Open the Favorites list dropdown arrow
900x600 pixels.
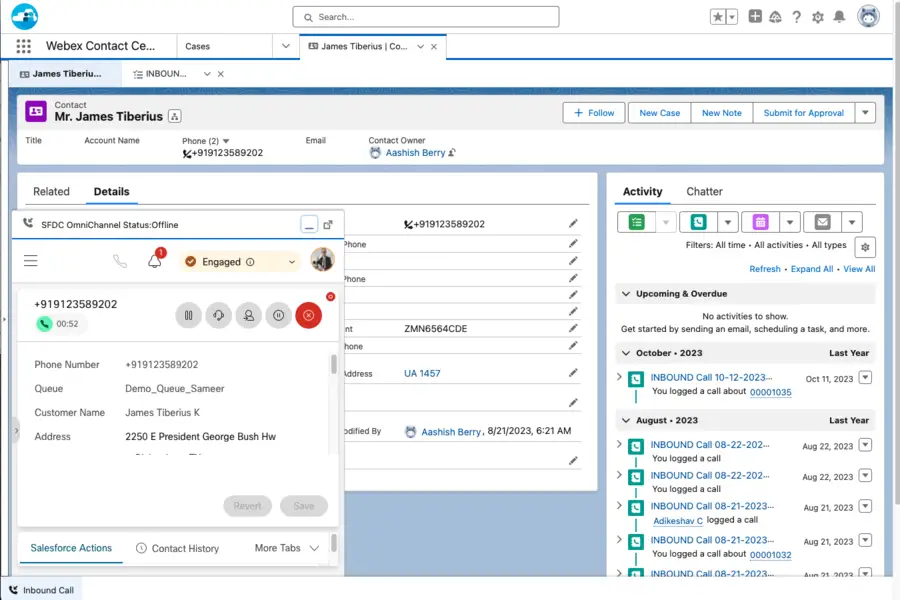(732, 17)
